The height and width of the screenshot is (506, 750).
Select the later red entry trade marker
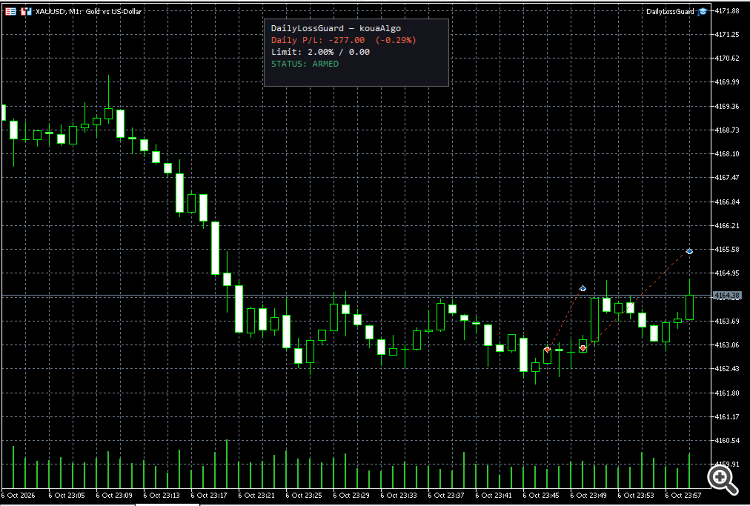[x=583, y=348]
